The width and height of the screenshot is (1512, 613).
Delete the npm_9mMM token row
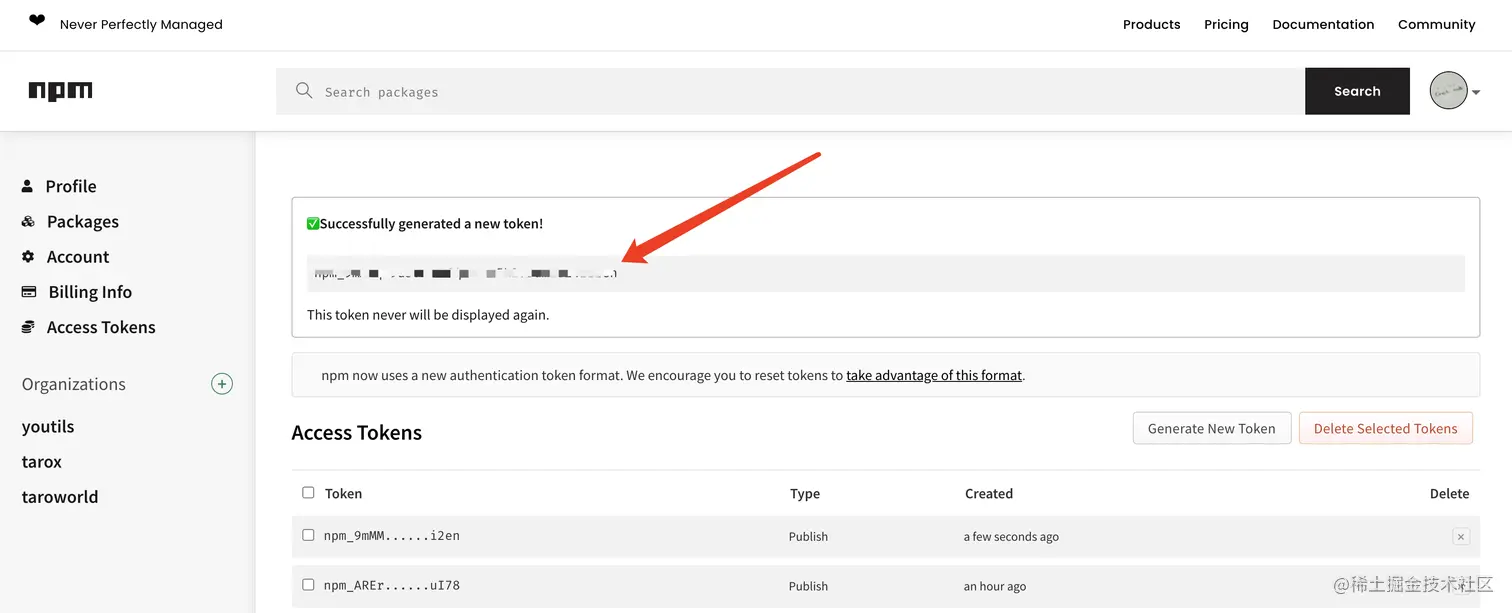pos(1460,537)
